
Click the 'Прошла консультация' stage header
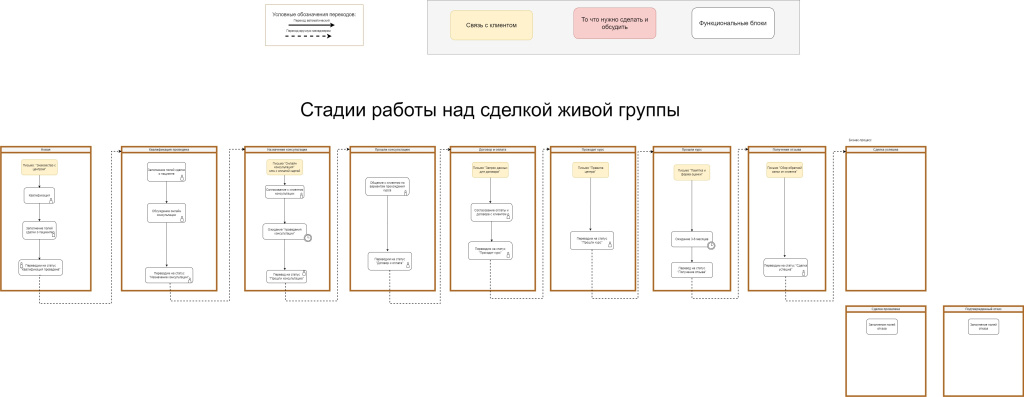[x=392, y=150]
